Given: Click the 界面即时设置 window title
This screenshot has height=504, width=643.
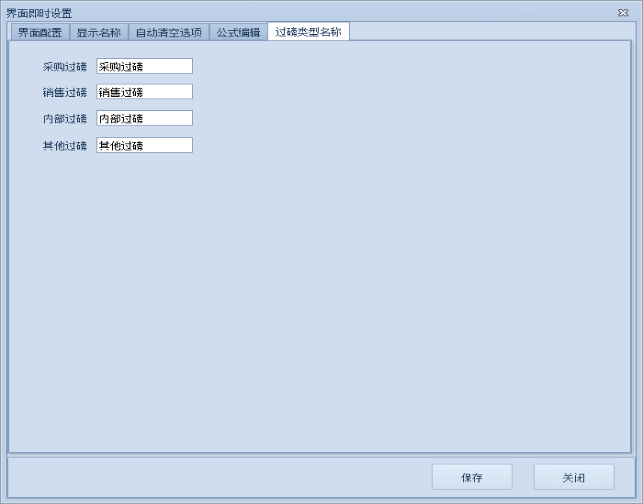Looking at the screenshot, I should tap(39, 13).
